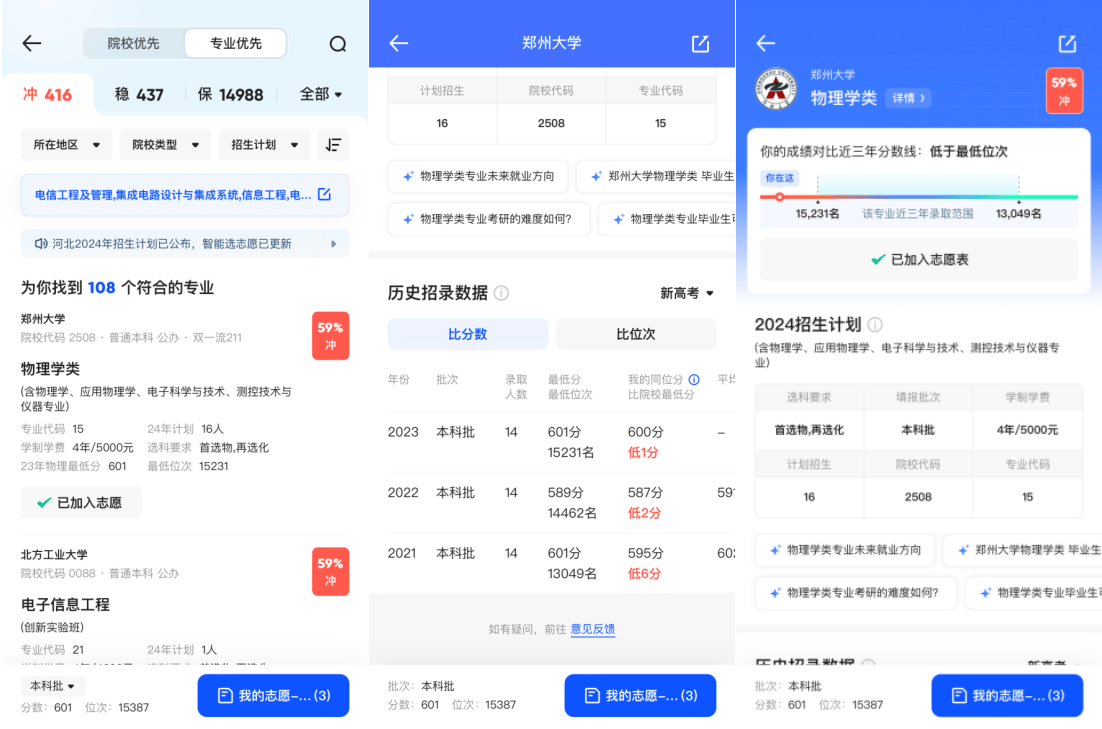
Task: Click the 4年/5000元 tuition cell in the right panel
Action: coord(1027,430)
